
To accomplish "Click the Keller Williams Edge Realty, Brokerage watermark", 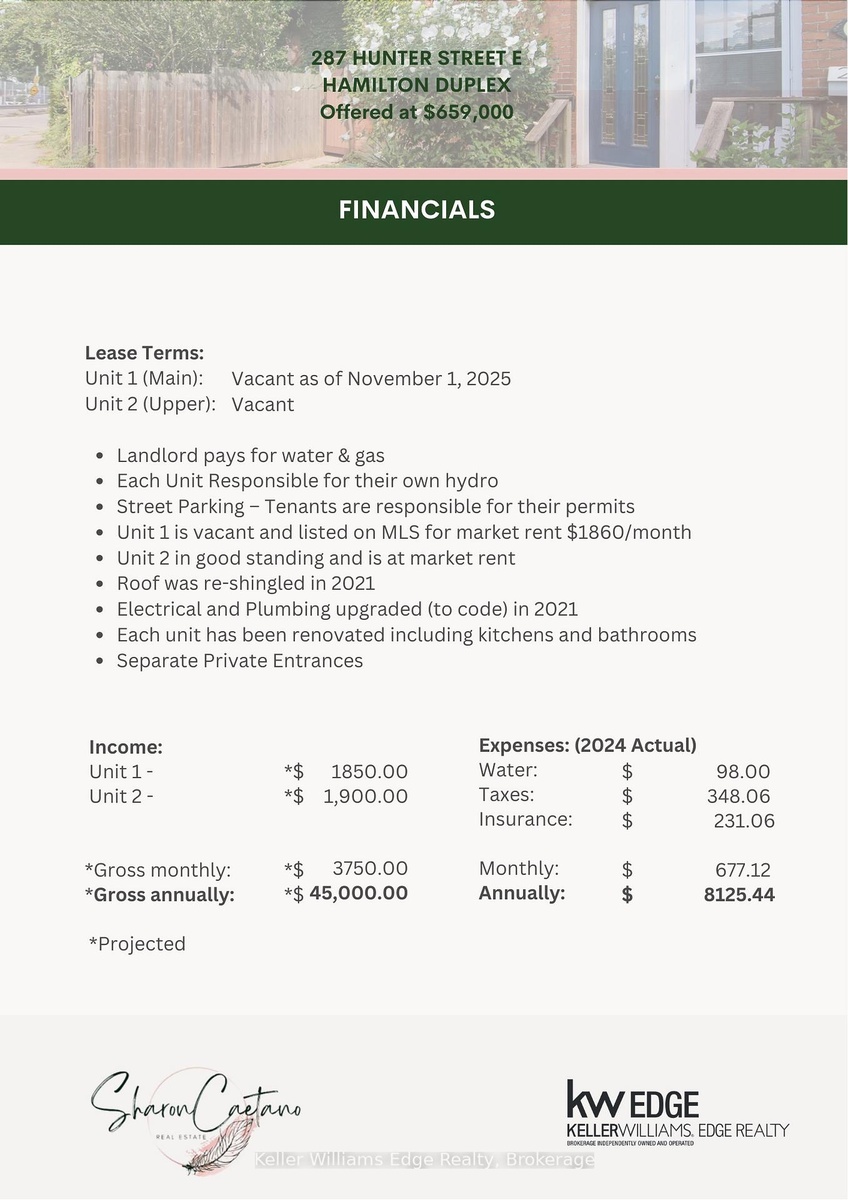I will click(424, 1160).
